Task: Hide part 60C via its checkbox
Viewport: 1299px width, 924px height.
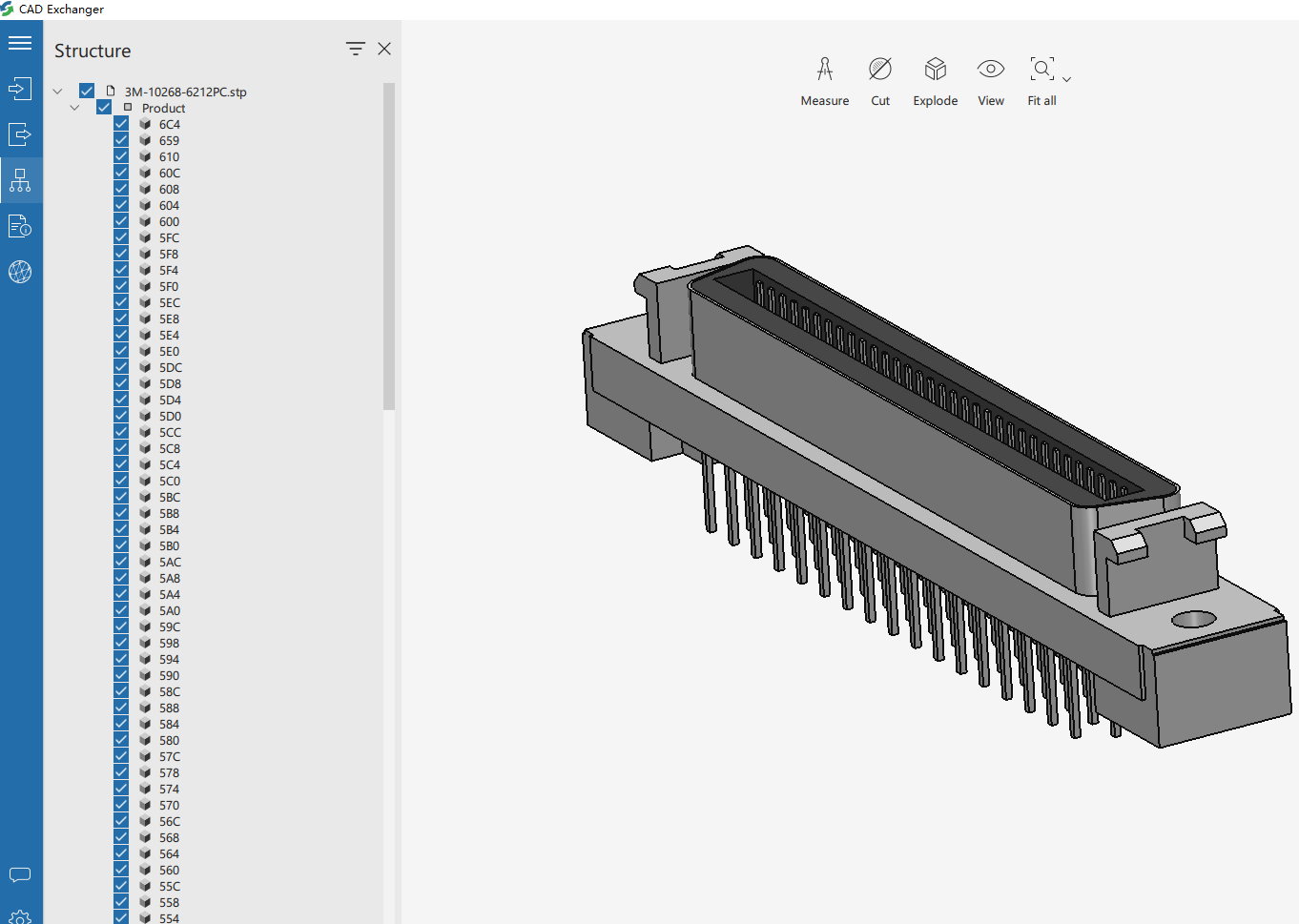Action: tap(121, 173)
